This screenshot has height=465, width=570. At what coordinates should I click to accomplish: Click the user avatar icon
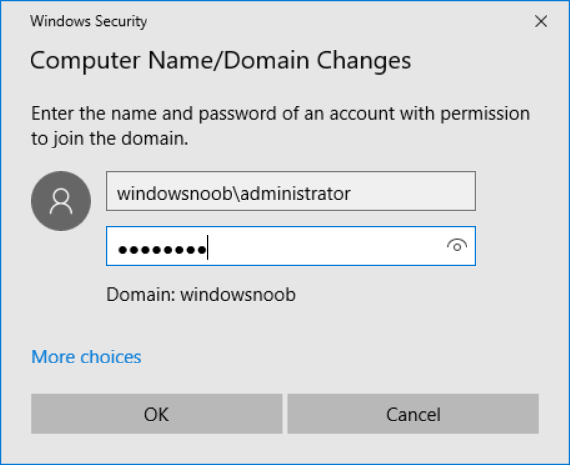[x=61, y=201]
